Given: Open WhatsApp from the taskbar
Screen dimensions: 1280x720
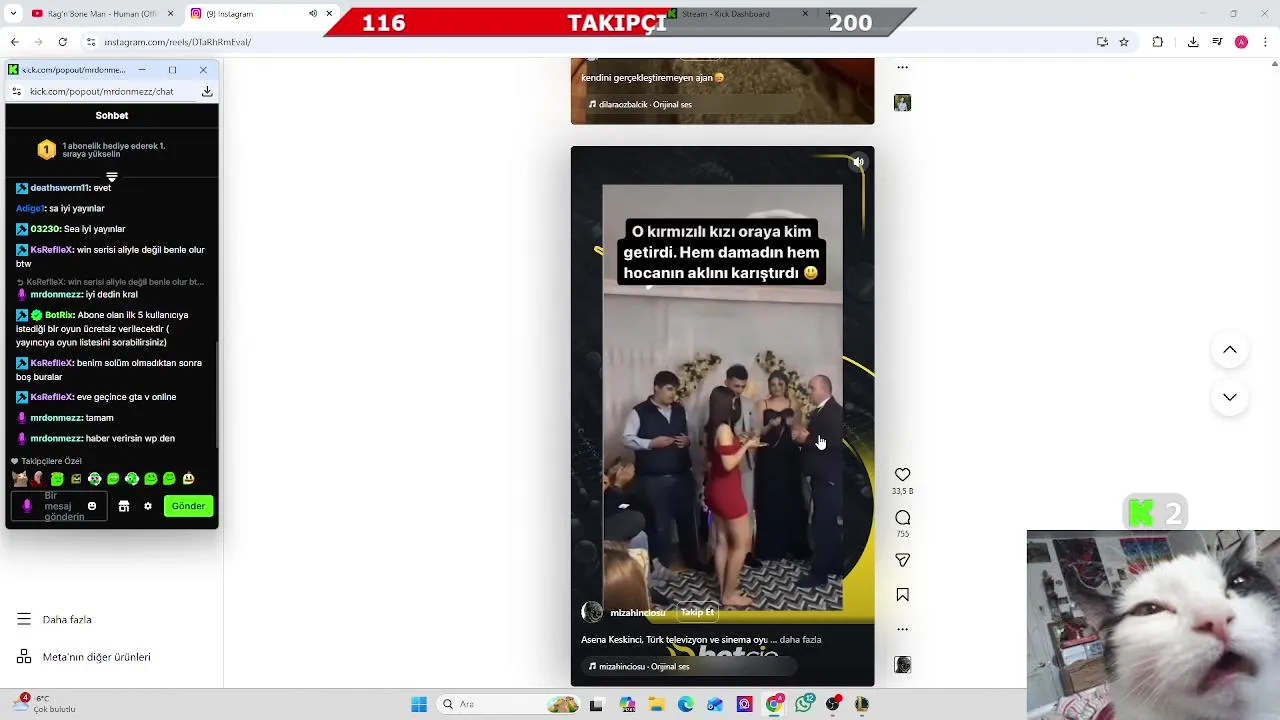Looking at the screenshot, I should pos(804,704).
